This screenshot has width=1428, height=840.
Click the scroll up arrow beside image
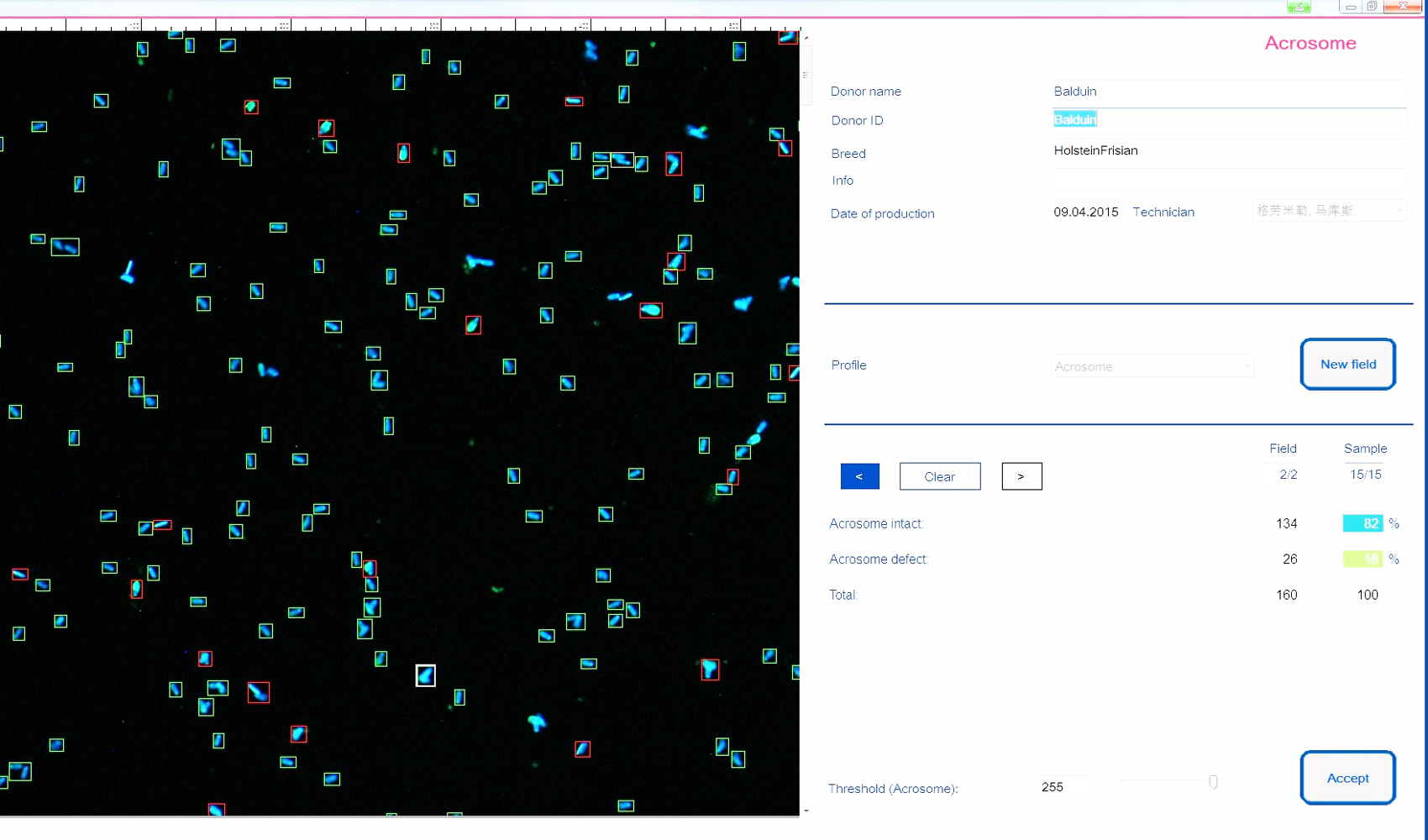806,38
